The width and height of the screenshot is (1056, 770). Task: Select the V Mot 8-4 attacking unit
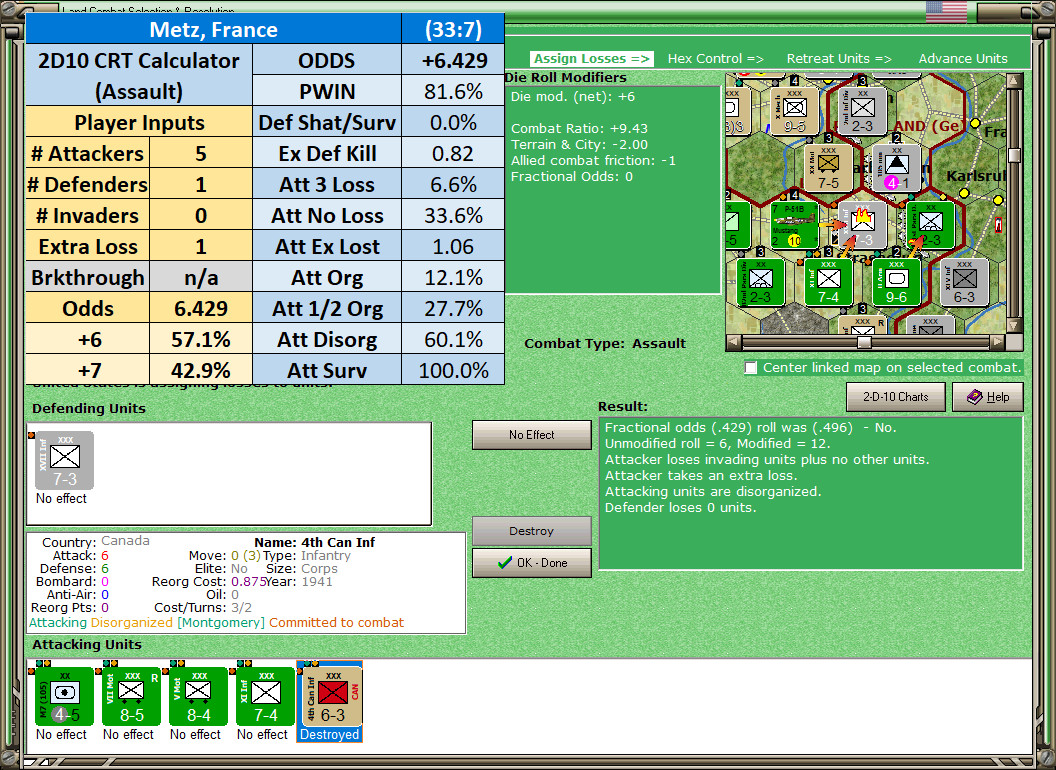(198, 696)
